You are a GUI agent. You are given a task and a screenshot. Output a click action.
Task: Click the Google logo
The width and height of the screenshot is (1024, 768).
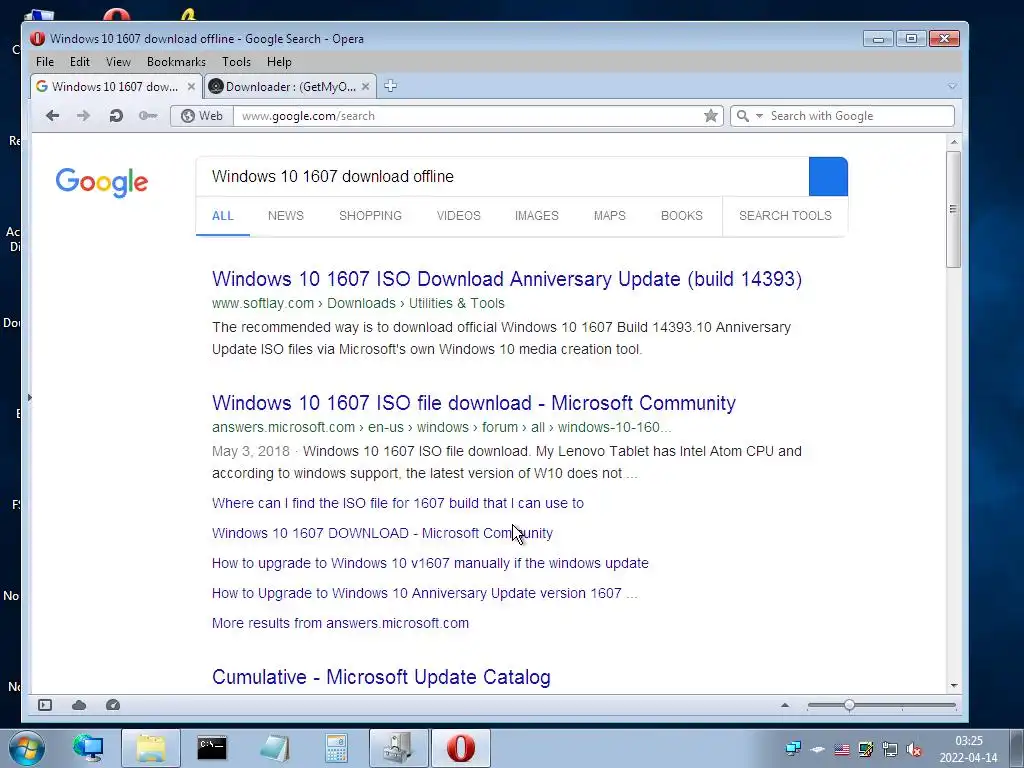[101, 182]
